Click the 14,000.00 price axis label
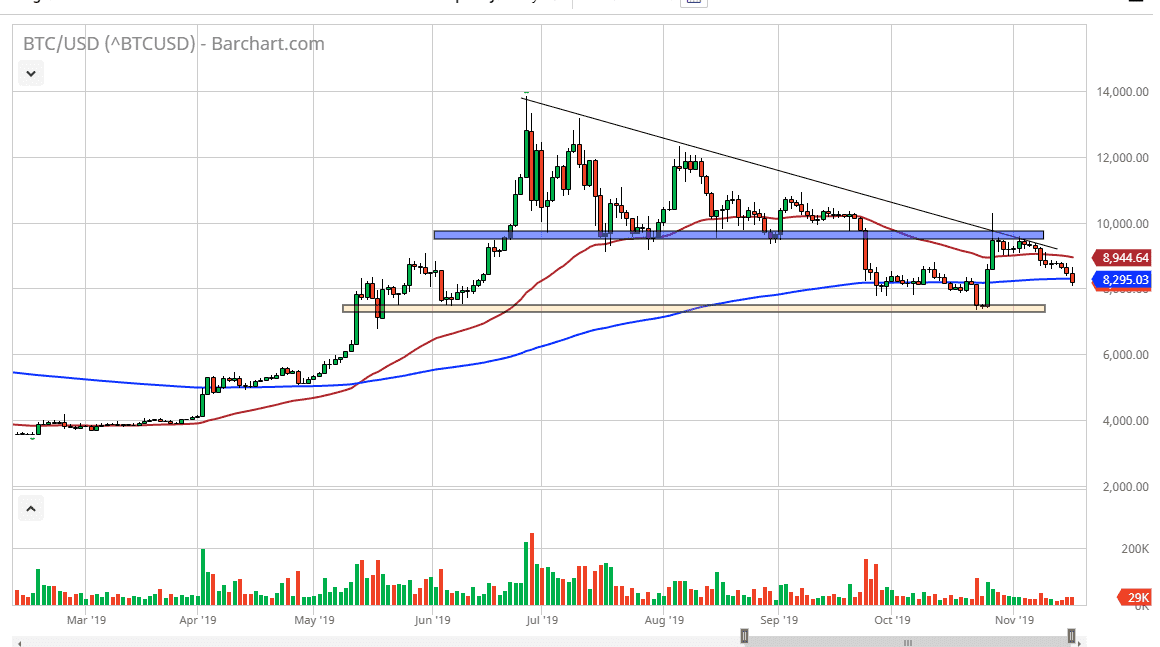1160x647 pixels. (1122, 92)
